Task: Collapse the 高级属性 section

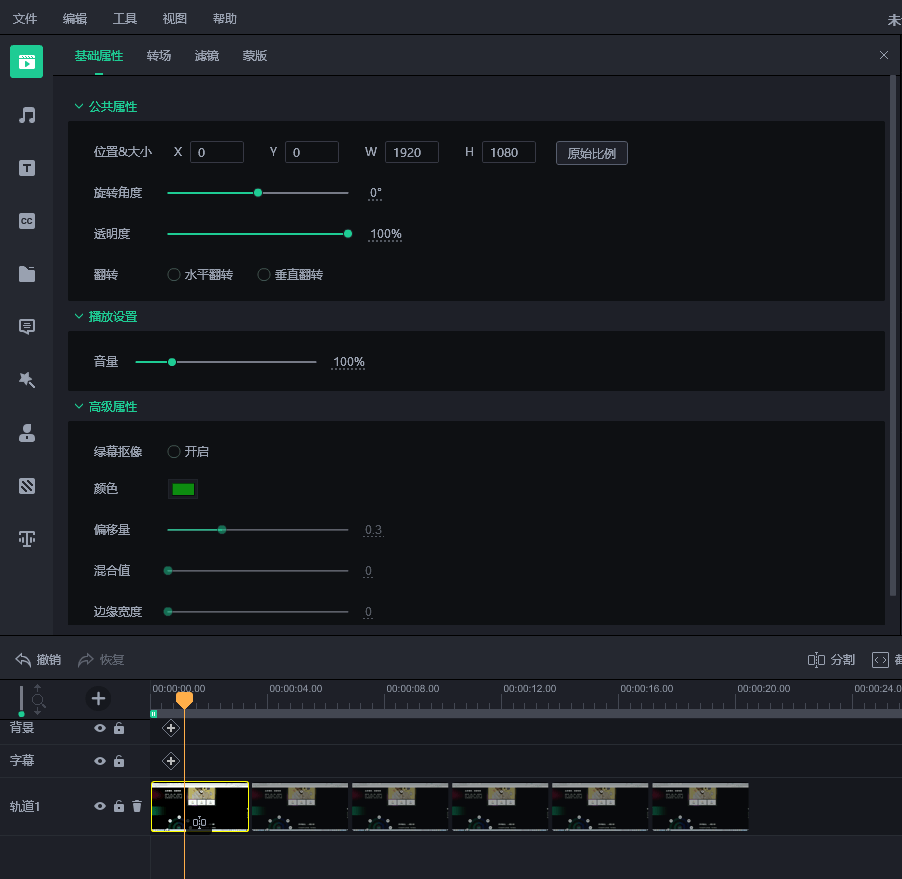Action: pyautogui.click(x=80, y=407)
